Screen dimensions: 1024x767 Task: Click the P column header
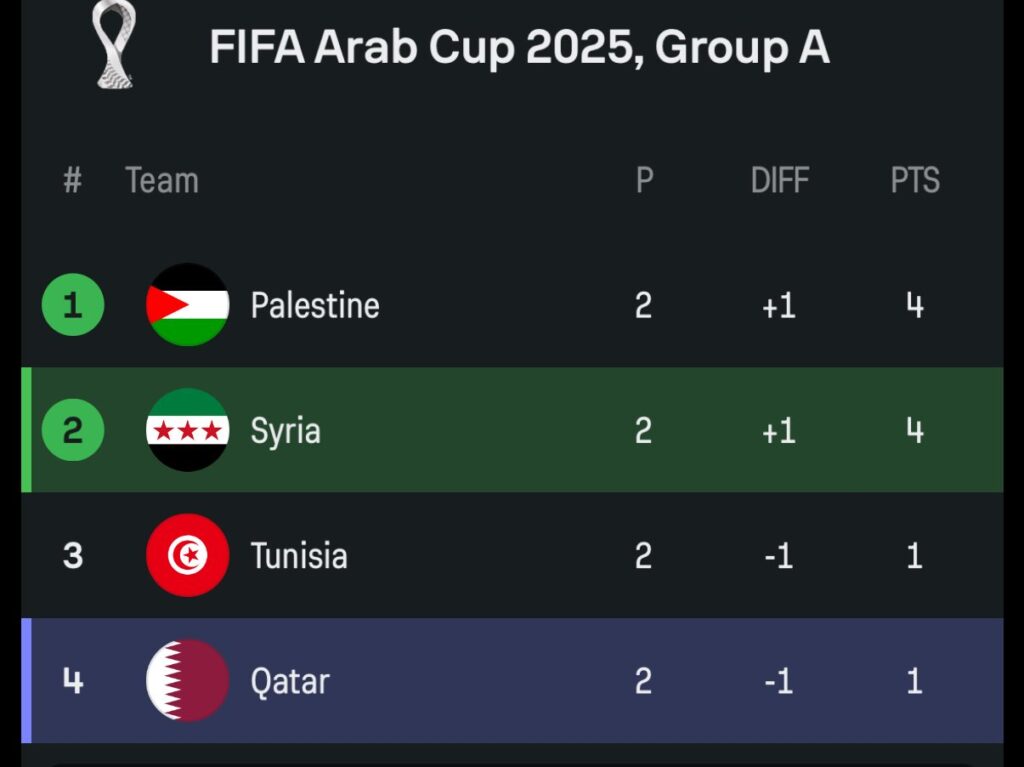(x=644, y=181)
